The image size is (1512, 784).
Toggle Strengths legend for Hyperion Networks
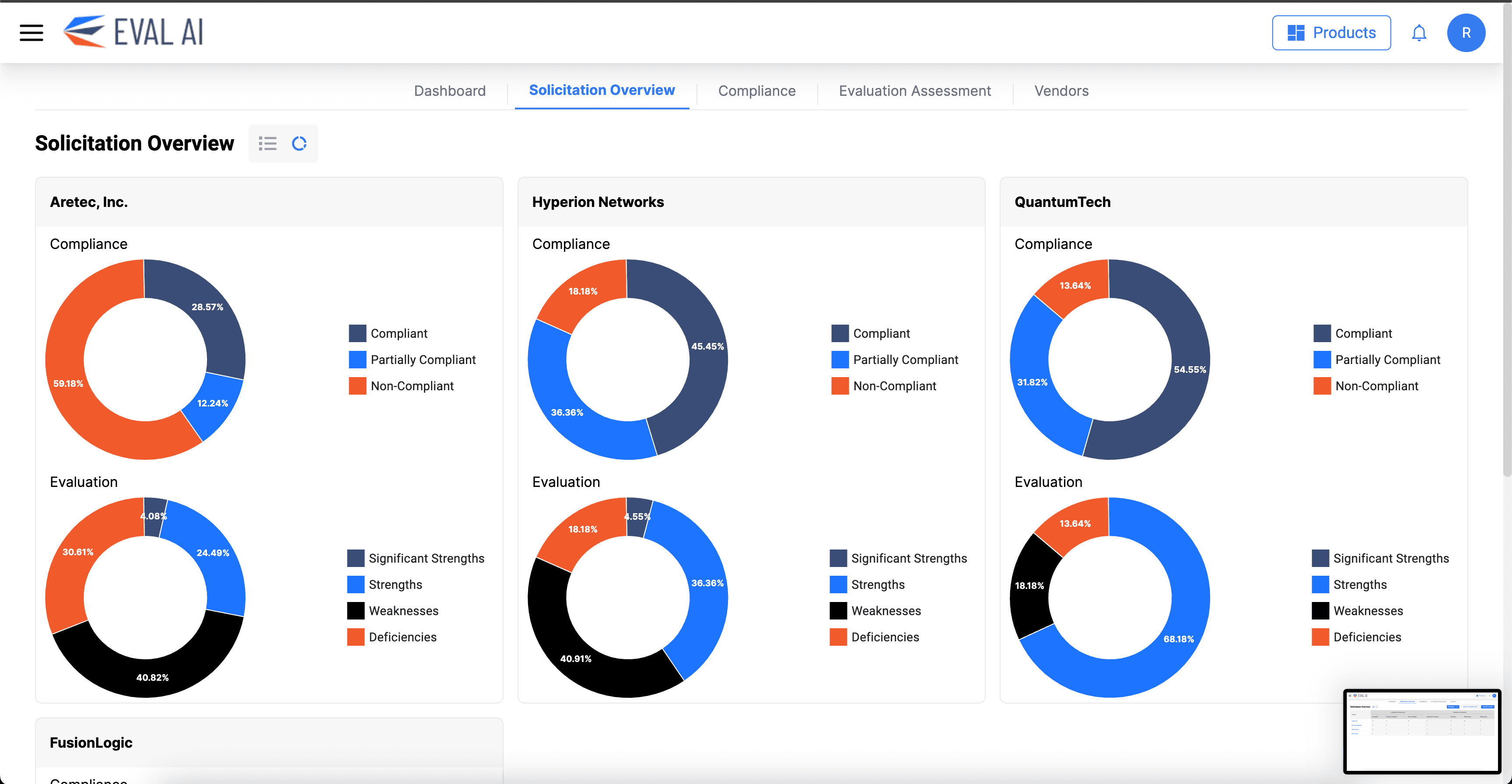[x=867, y=584]
